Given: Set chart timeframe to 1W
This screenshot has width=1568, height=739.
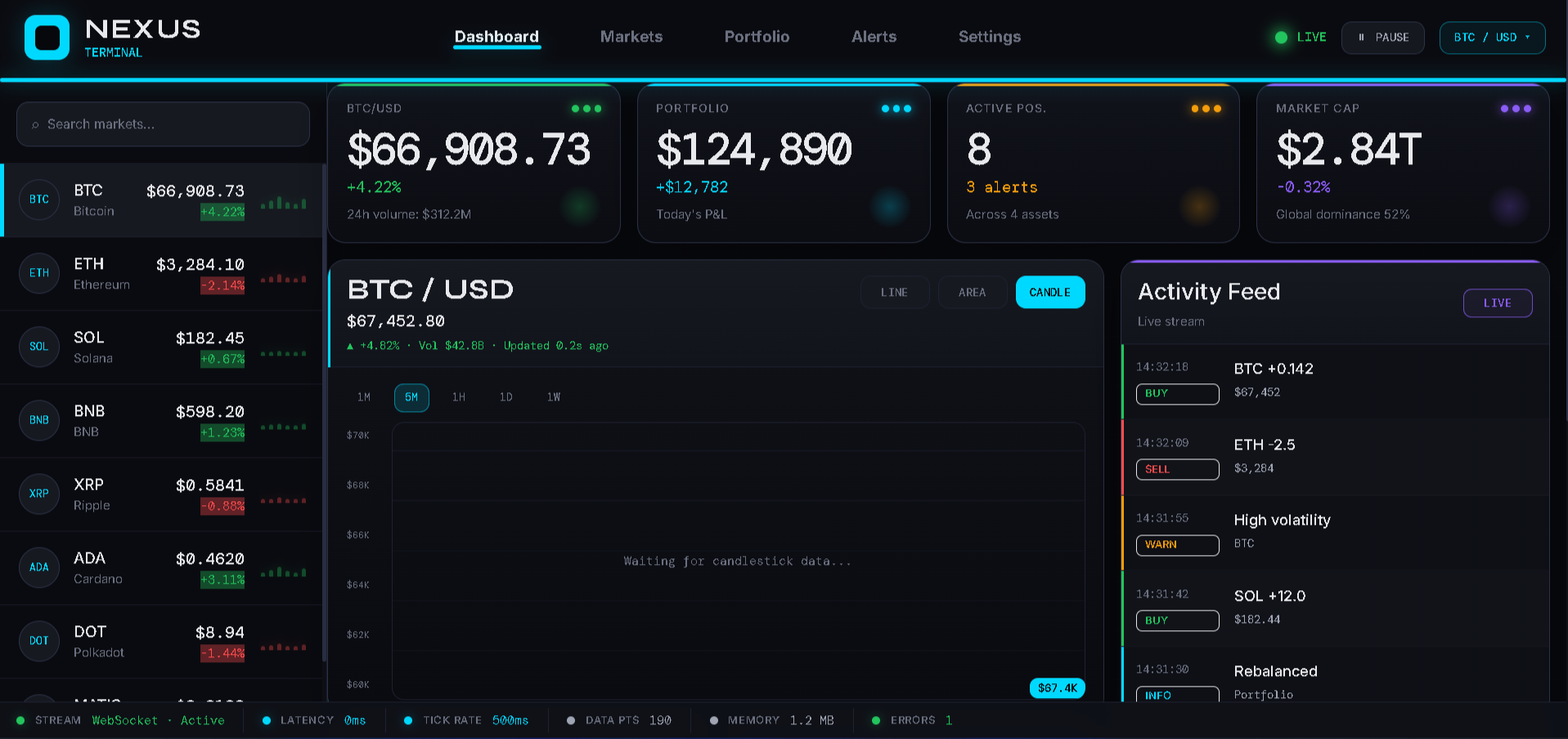Looking at the screenshot, I should coord(554,397).
